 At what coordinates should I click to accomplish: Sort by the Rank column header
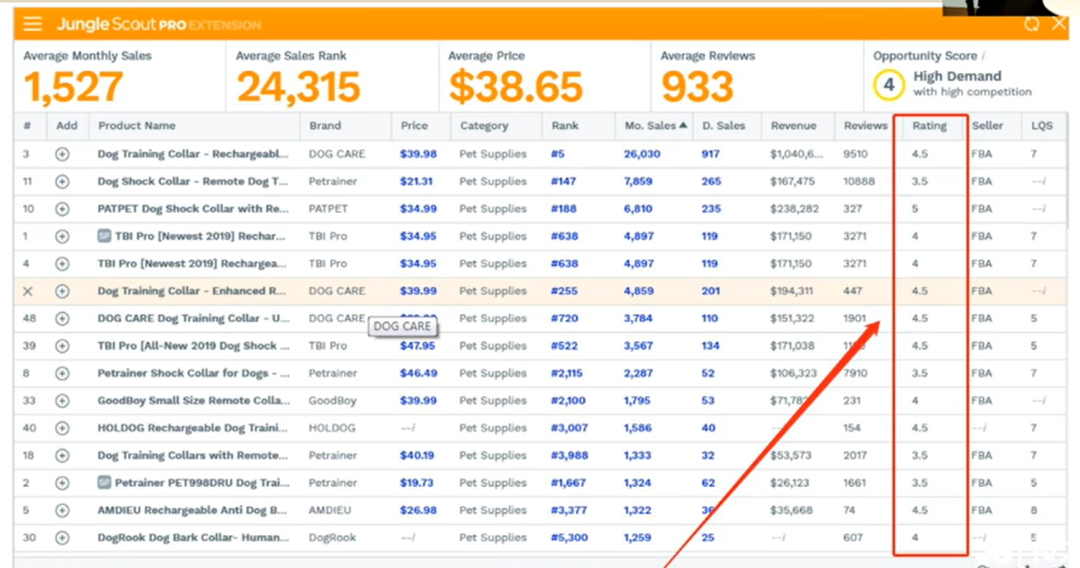click(x=565, y=125)
